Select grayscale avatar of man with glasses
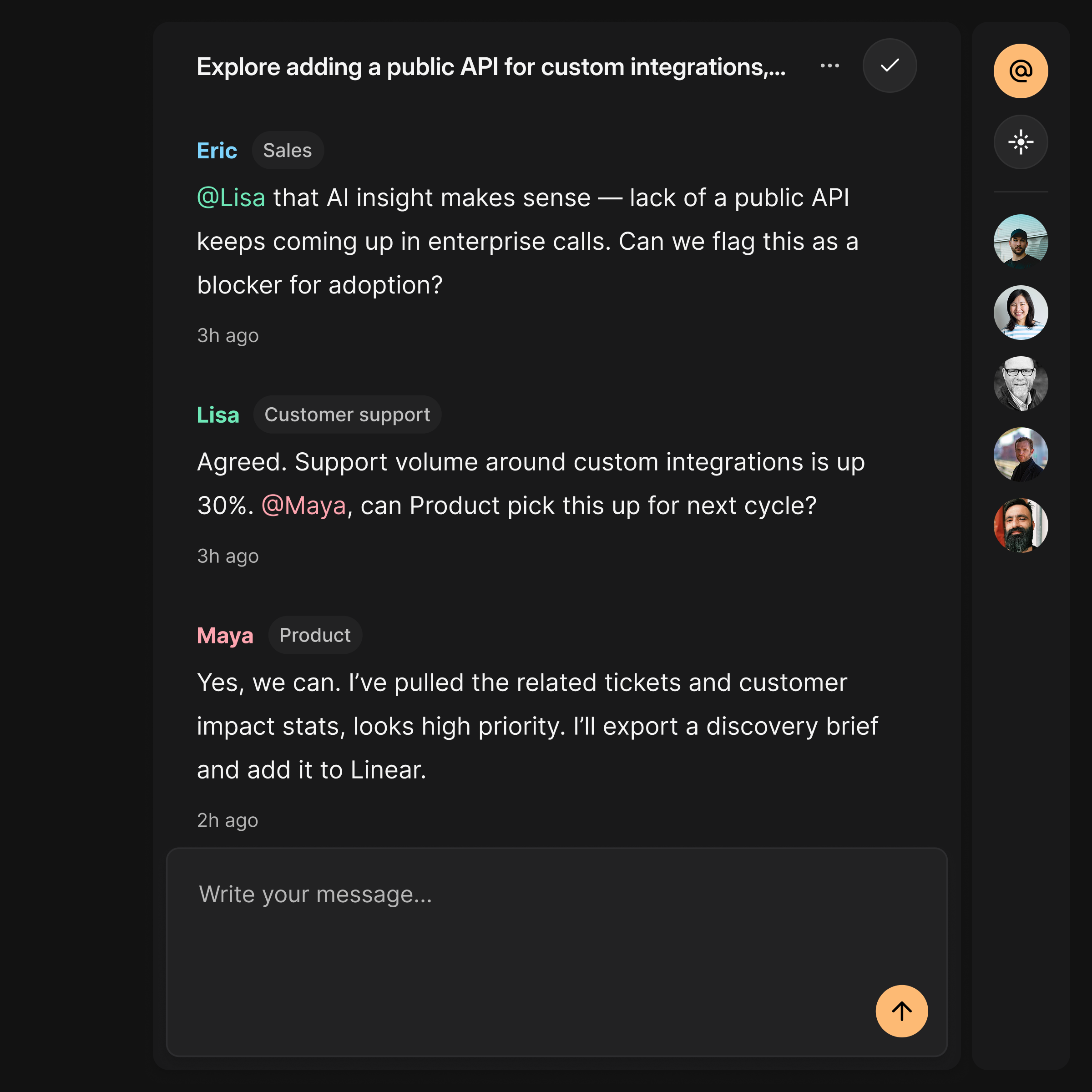1092x1092 pixels. tap(1020, 383)
